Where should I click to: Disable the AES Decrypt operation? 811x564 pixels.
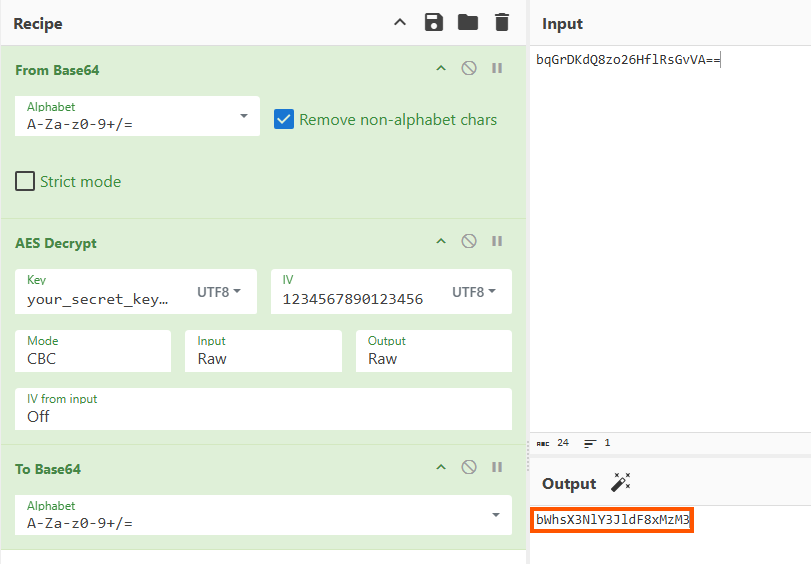pos(469,241)
